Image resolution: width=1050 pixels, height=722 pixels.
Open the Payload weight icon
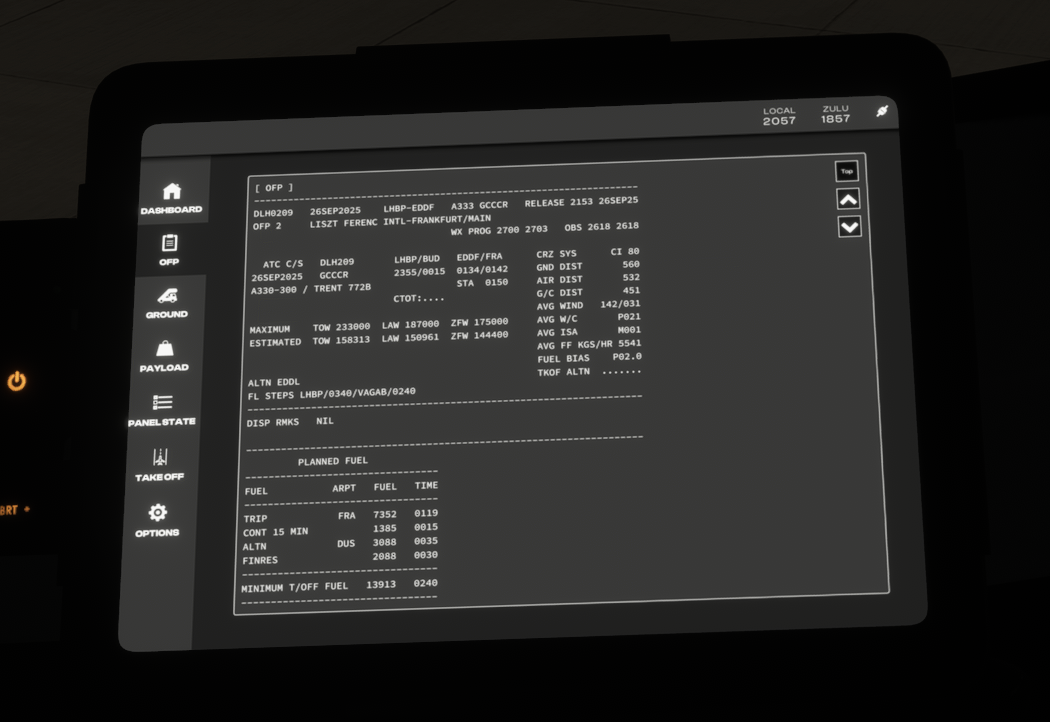point(165,349)
